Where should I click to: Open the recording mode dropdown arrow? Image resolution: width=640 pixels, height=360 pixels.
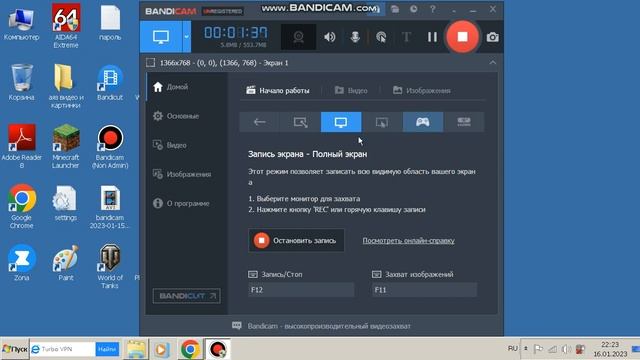coord(186,37)
